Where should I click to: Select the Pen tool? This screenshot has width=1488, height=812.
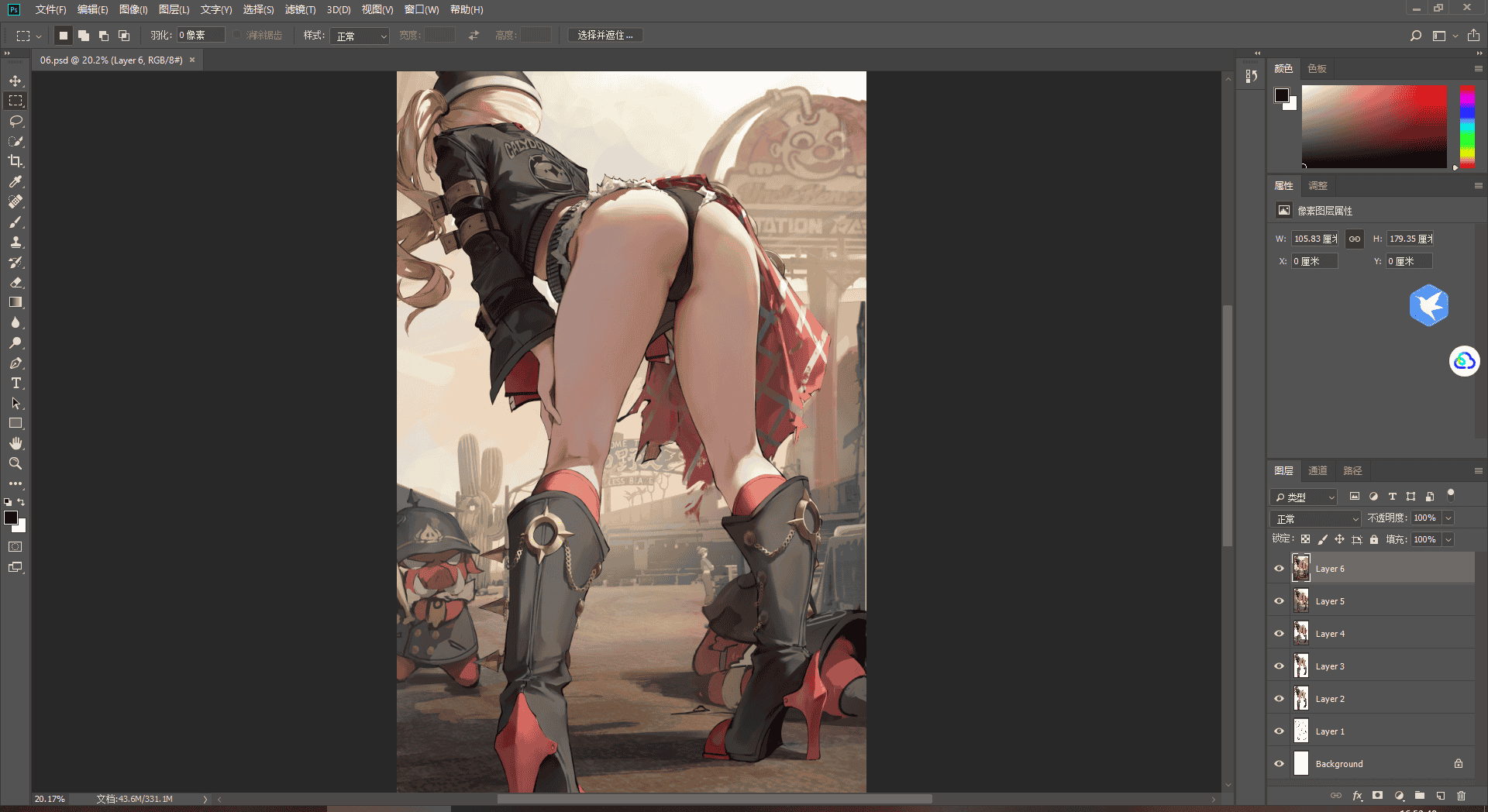pyautogui.click(x=15, y=363)
